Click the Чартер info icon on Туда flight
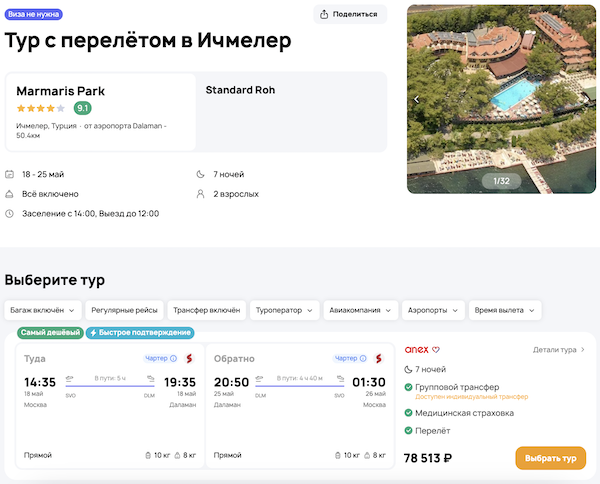Image resolution: width=600 pixels, height=484 pixels. (x=173, y=358)
